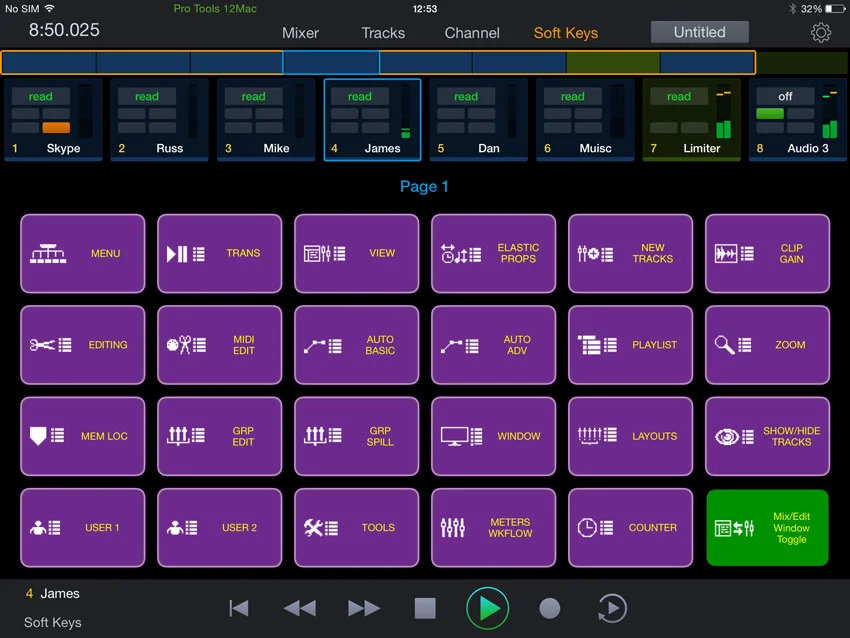Toggle the orange button on Skype track
Image resolution: width=850 pixels, height=638 pixels.
(56, 128)
